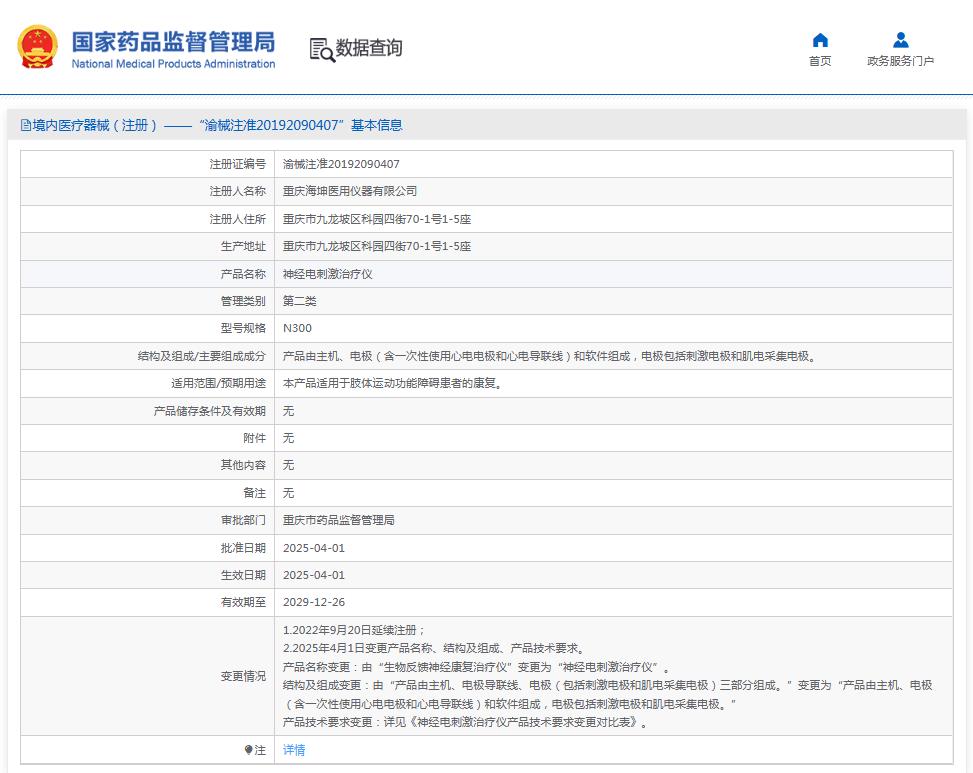
Task: Click the 国家药品监督管理局 site title
Action: coord(173,41)
